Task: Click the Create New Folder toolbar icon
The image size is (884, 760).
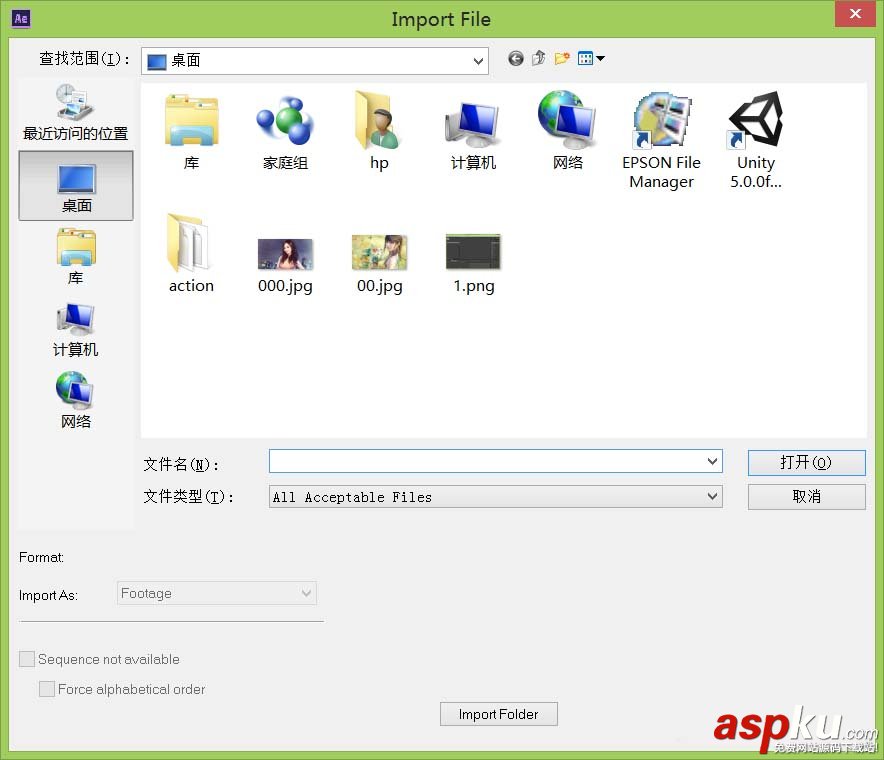Action: (x=561, y=58)
